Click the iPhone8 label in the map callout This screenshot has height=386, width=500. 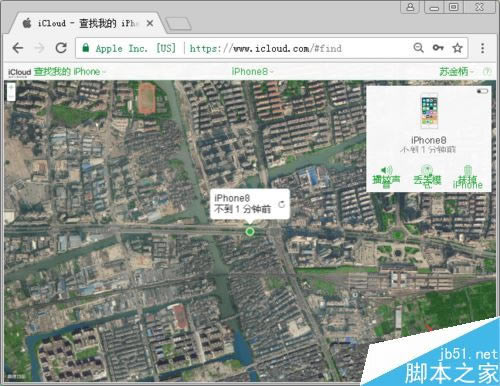tap(232, 198)
